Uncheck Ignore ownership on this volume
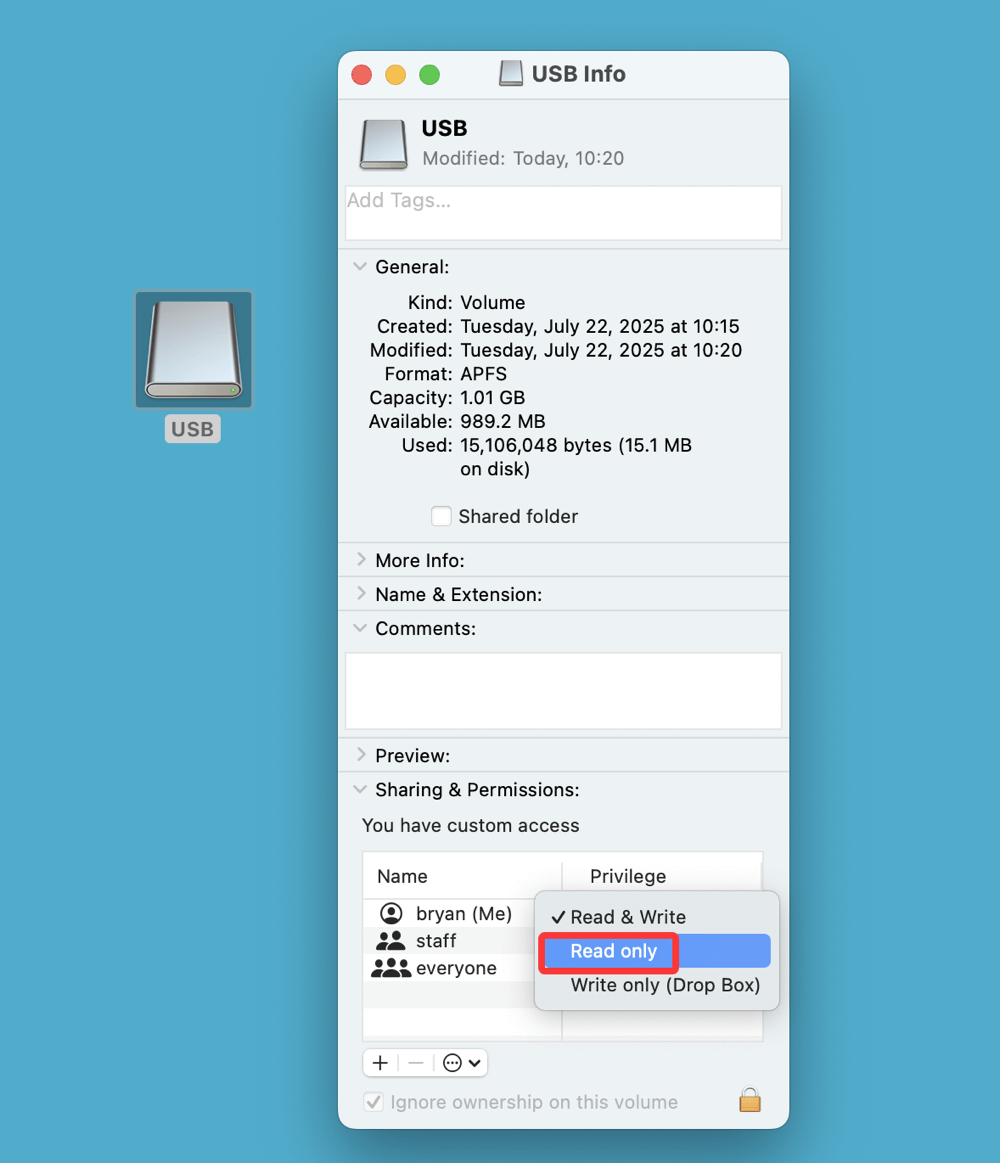Screen dimensions: 1000x1163 click(373, 1101)
